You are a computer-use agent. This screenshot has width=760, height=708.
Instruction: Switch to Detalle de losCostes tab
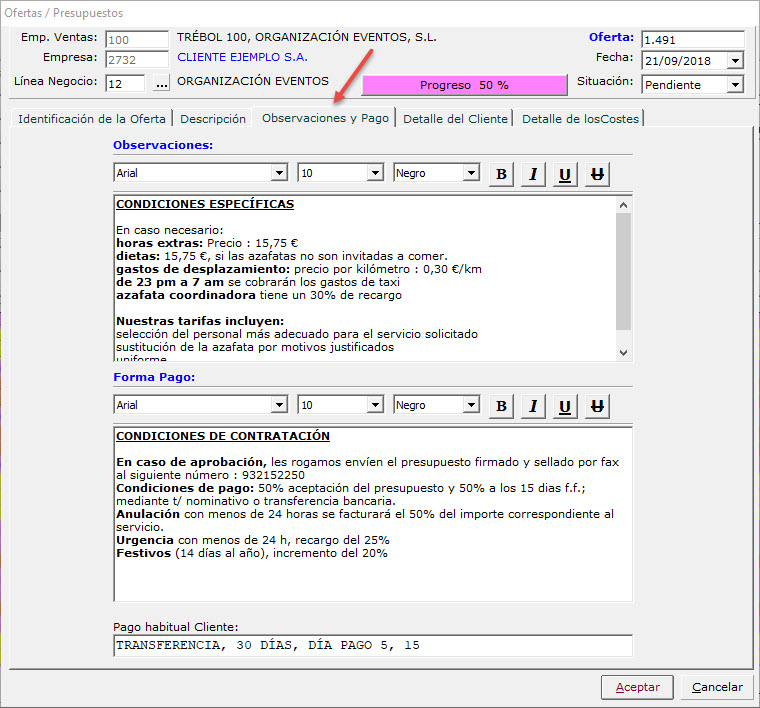[x=580, y=119]
